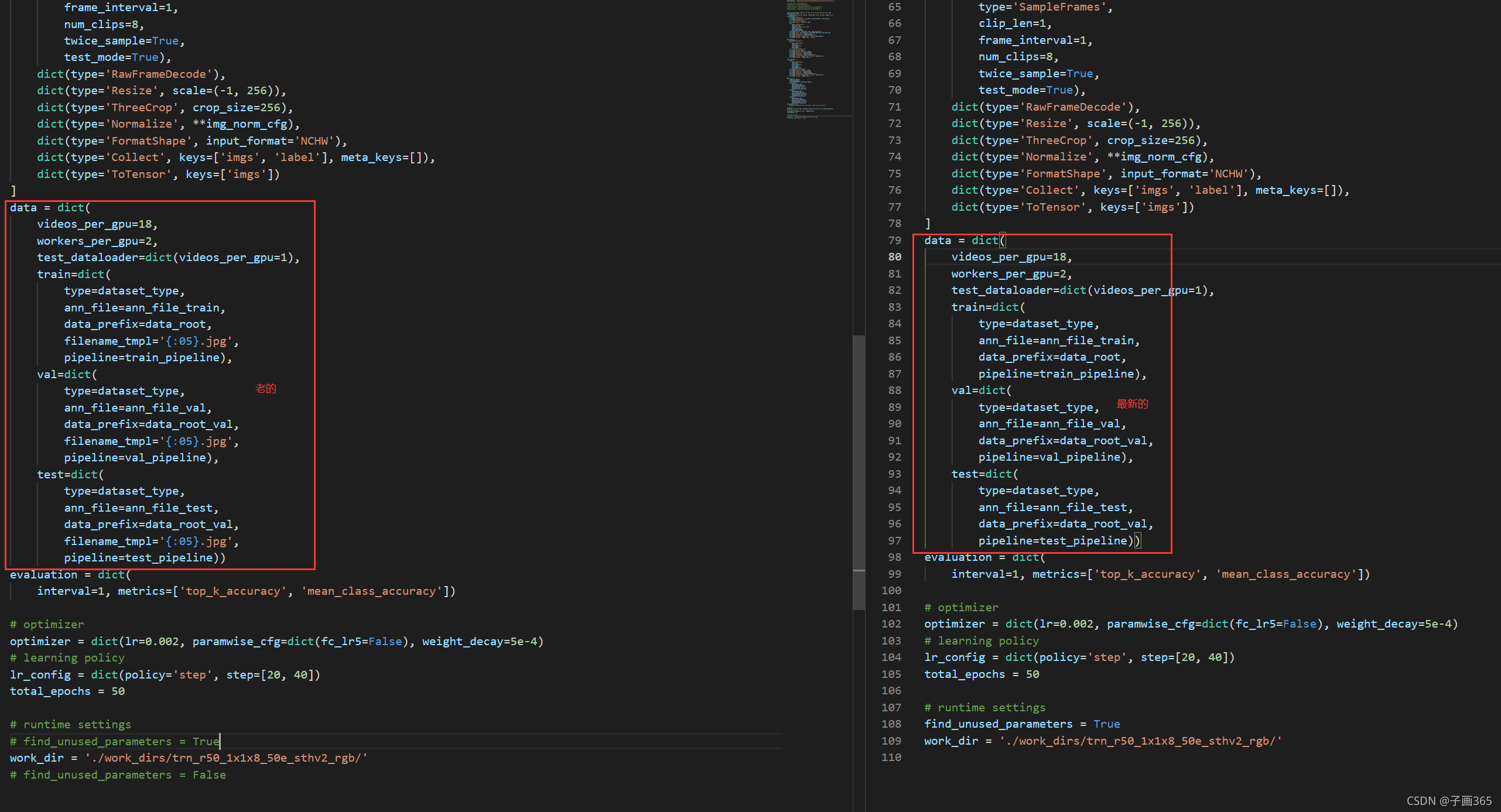Click the commented line # find_unused_parameters = True
1501x812 pixels.
click(114, 741)
